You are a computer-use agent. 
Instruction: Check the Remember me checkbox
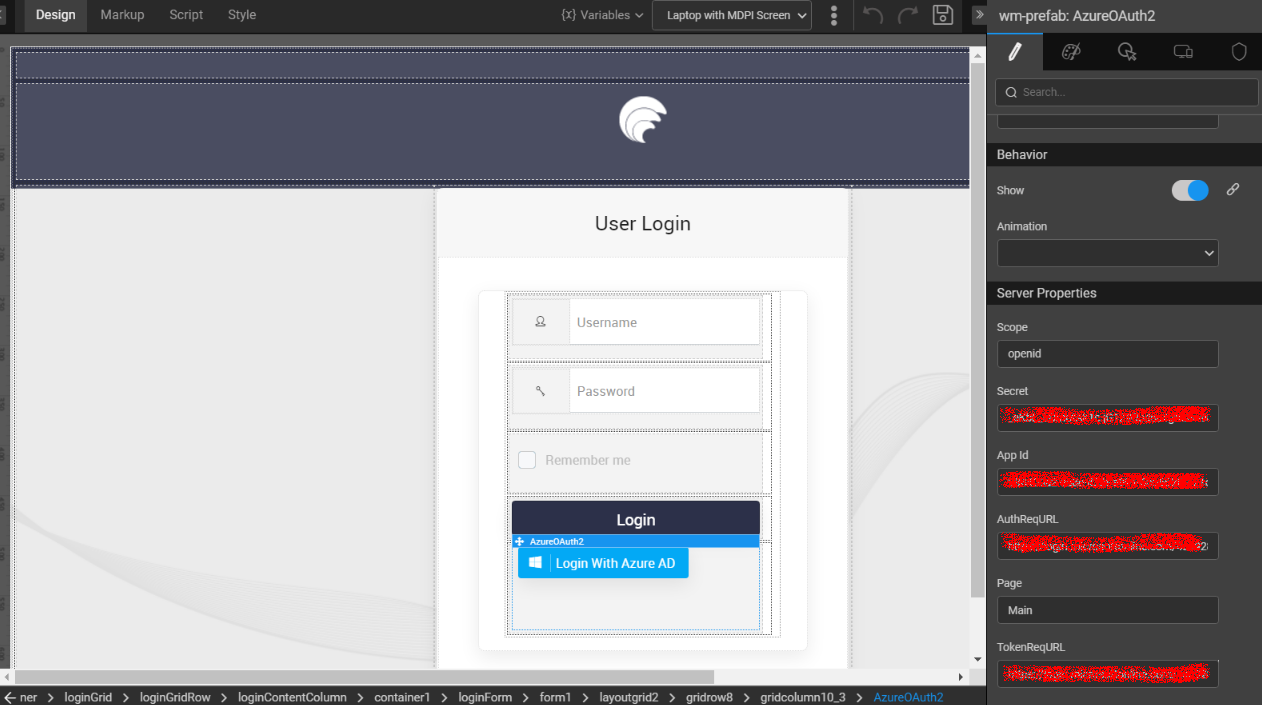(527, 460)
